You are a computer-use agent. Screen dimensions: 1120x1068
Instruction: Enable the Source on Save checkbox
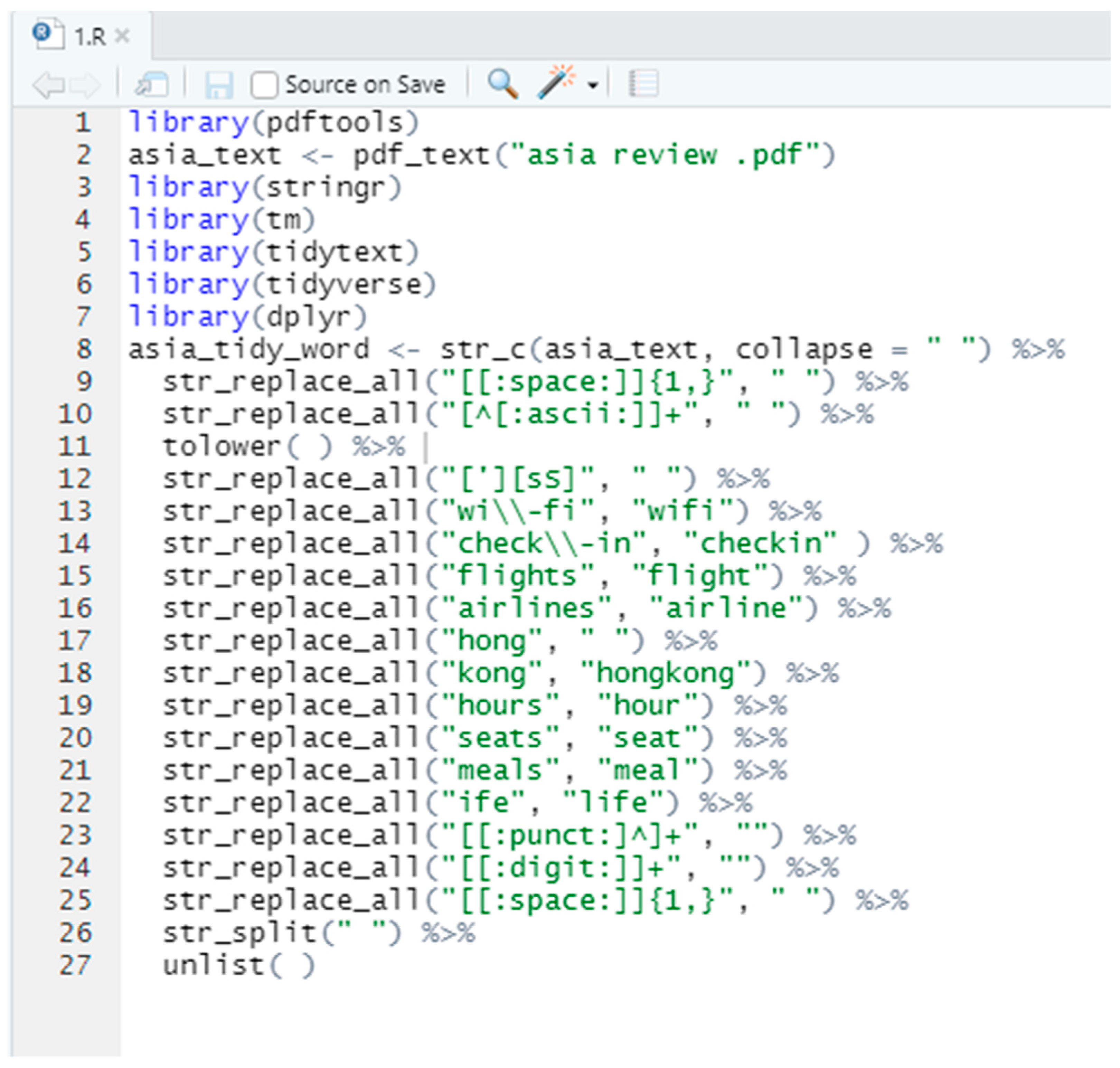(x=264, y=85)
